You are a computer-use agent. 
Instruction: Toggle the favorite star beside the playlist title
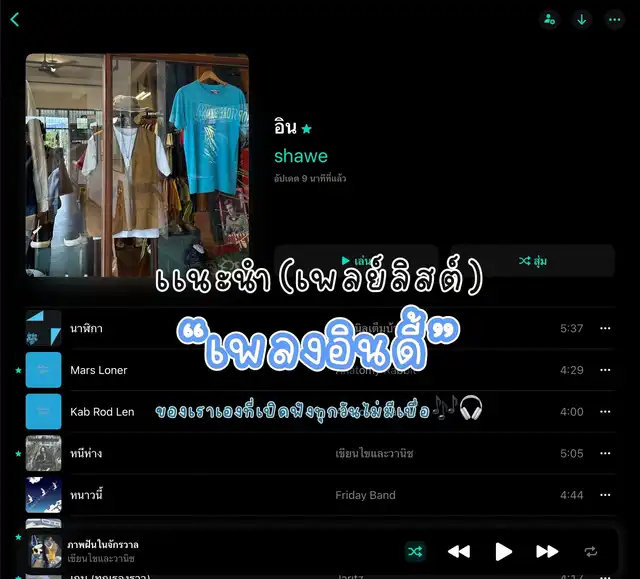(307, 129)
